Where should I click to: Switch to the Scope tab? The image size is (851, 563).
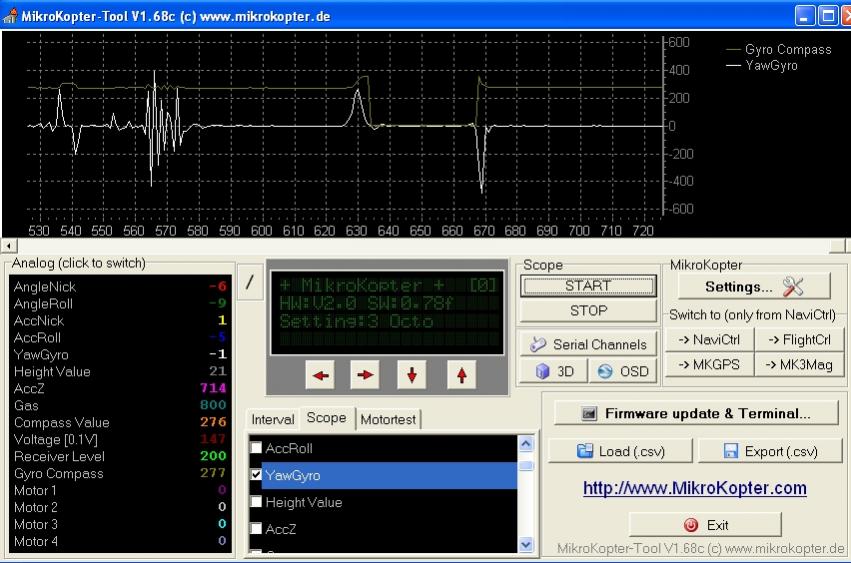click(326, 417)
